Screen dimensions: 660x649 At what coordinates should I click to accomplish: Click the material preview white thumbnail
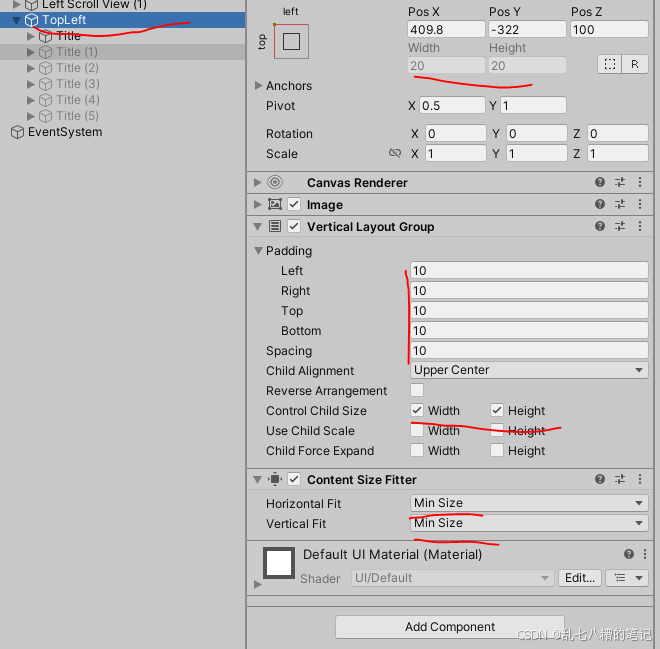279,563
